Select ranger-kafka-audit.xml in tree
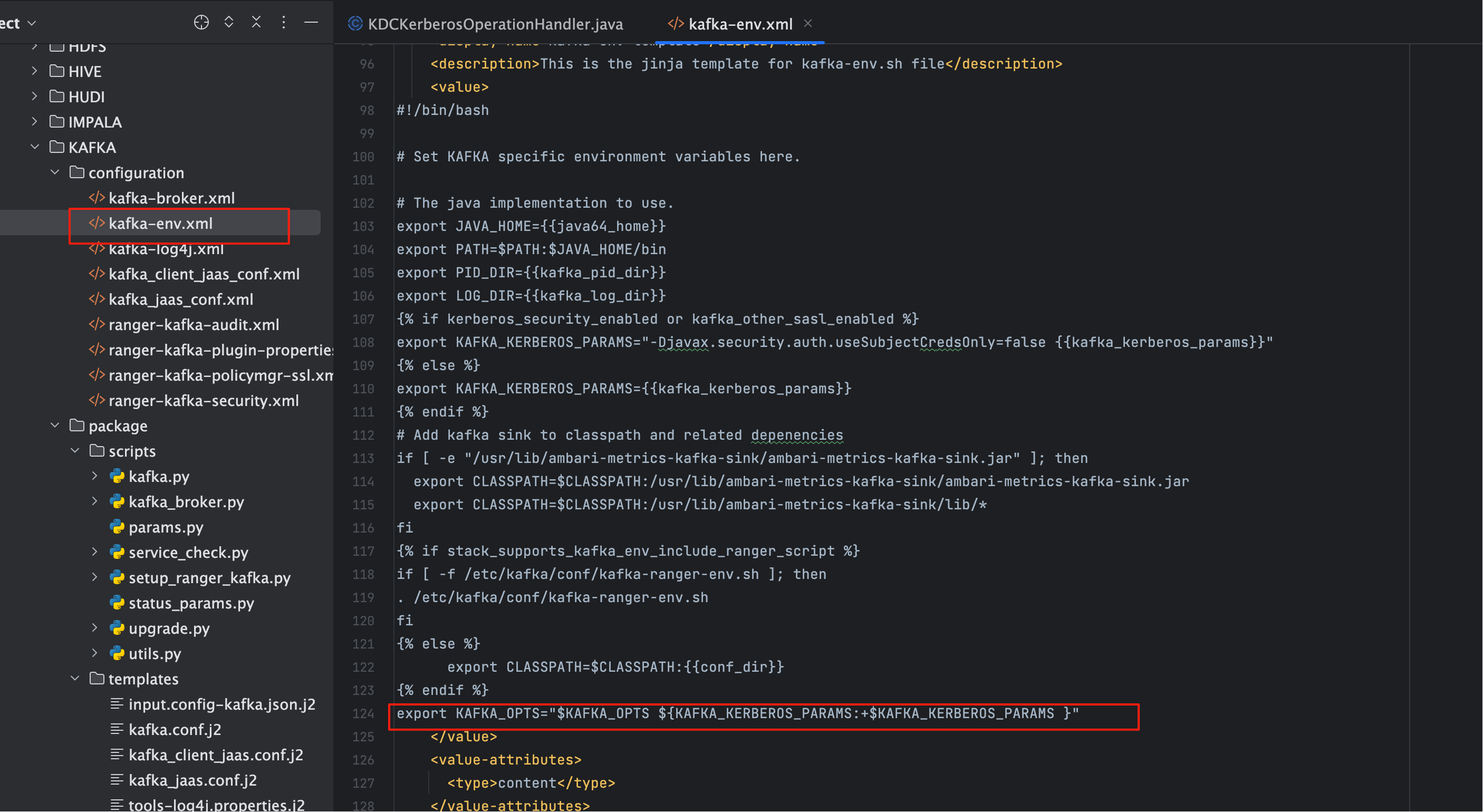Image resolution: width=1483 pixels, height=812 pixels. [194, 325]
